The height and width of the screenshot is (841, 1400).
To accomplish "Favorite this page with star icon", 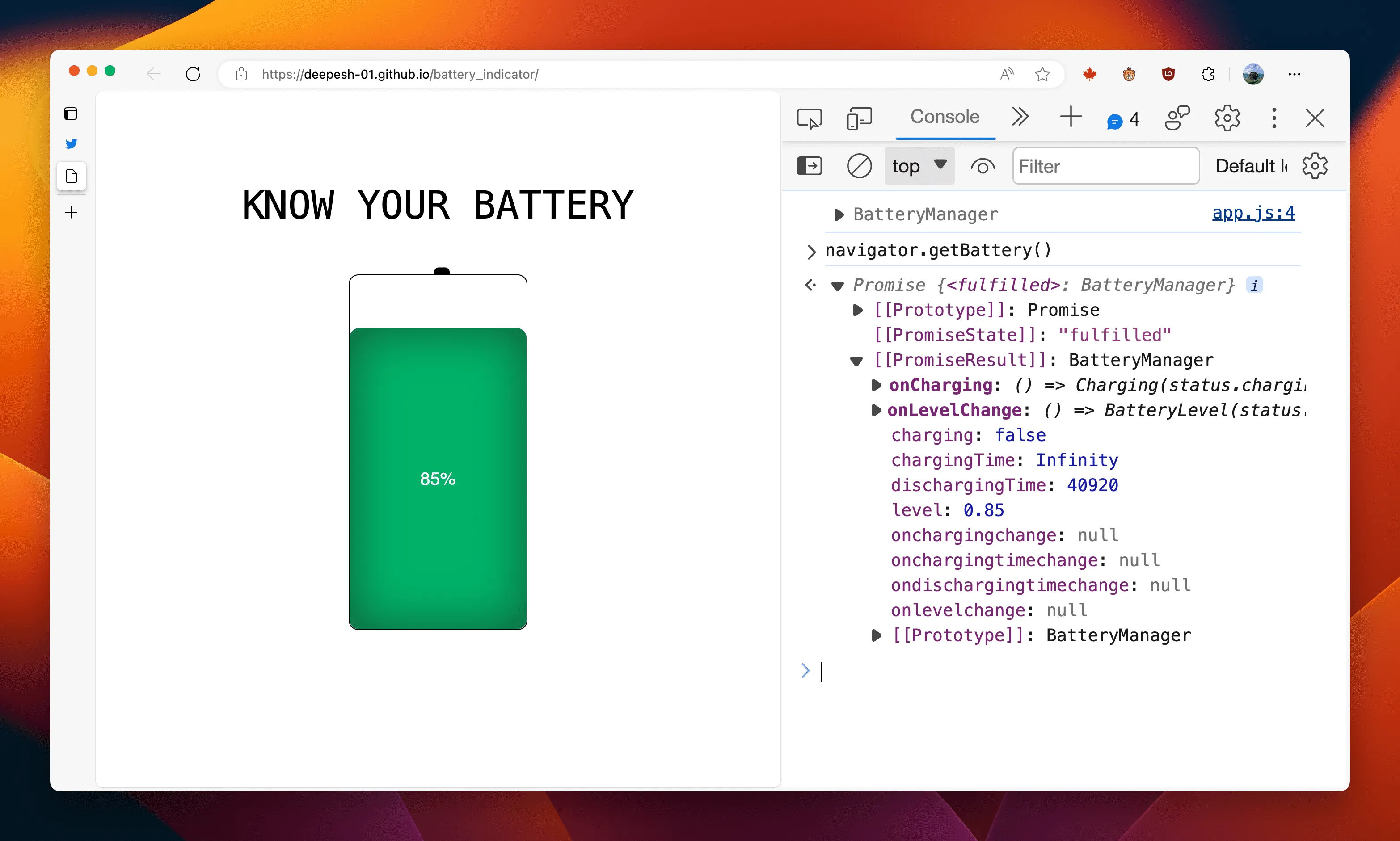I will coord(1042,74).
